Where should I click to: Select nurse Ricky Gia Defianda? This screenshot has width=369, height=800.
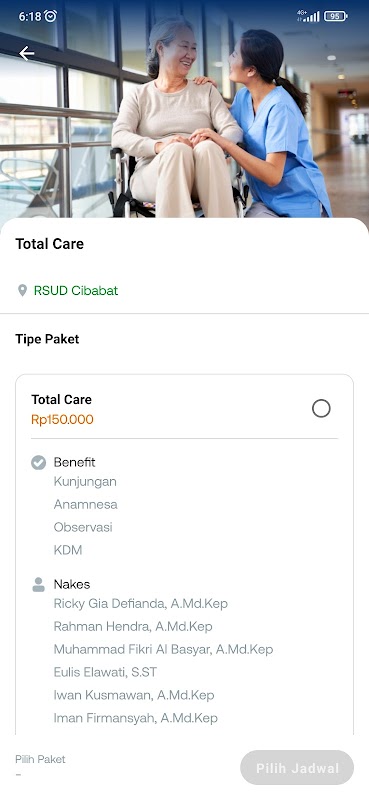[140, 604]
